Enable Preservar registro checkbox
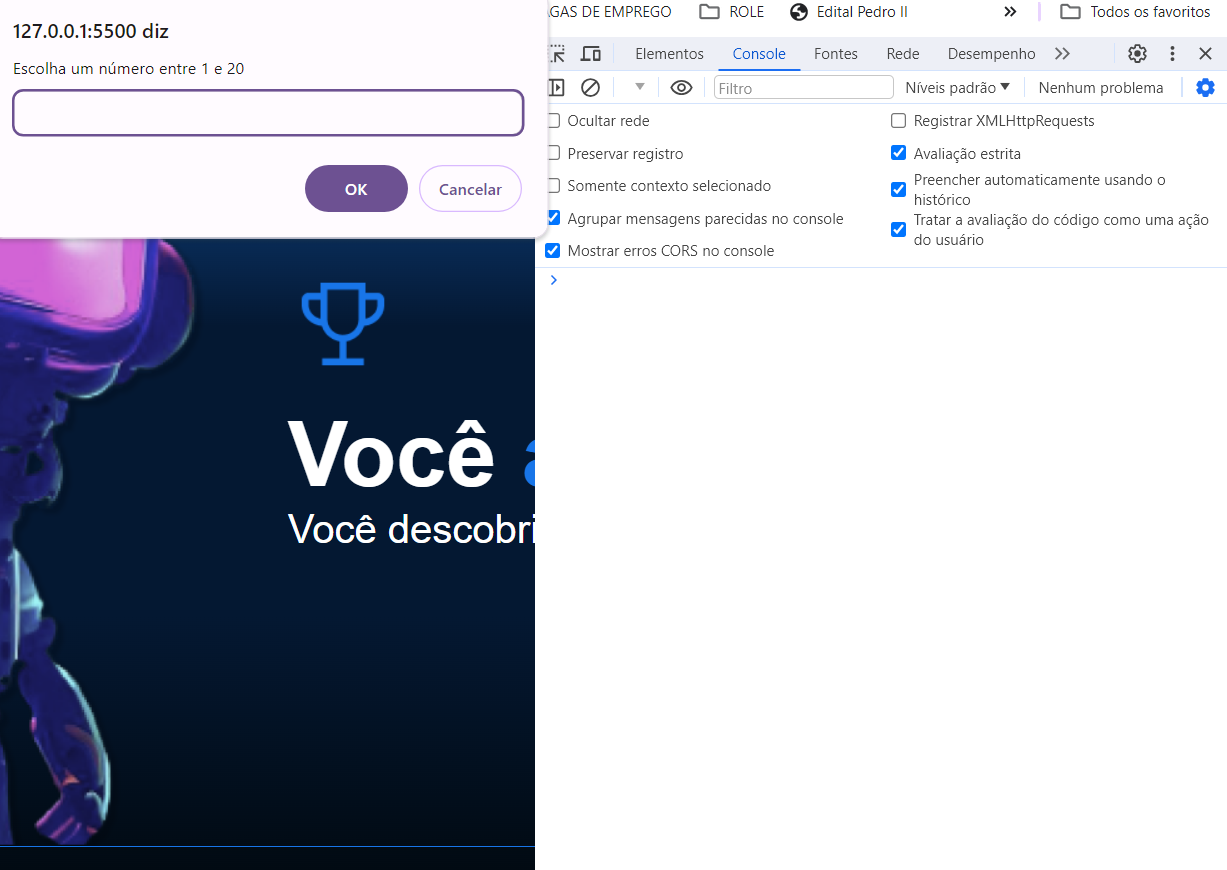Viewport: 1227px width, 870px height. click(x=553, y=154)
